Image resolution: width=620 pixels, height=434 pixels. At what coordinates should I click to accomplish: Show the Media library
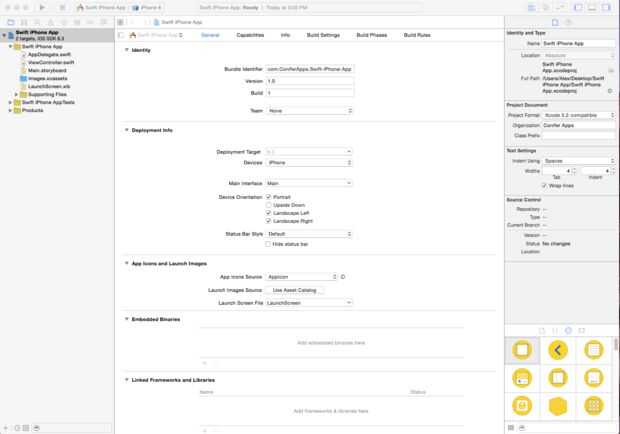pyautogui.click(x=581, y=330)
